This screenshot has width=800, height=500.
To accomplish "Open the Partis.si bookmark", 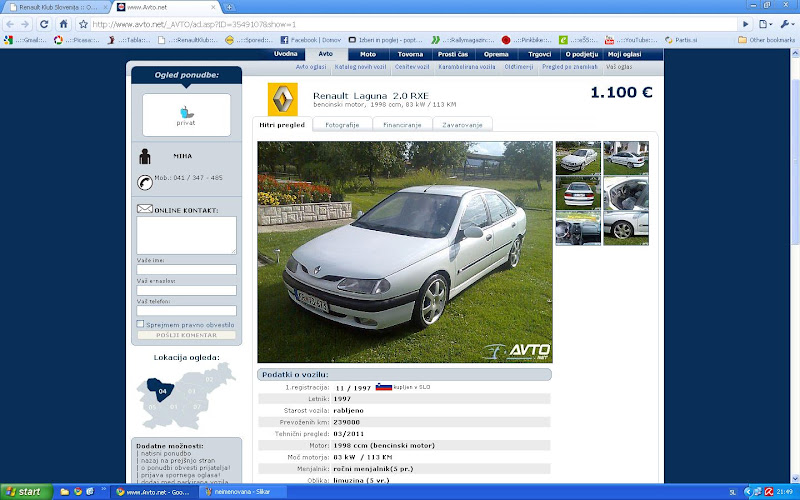I will click(681, 40).
